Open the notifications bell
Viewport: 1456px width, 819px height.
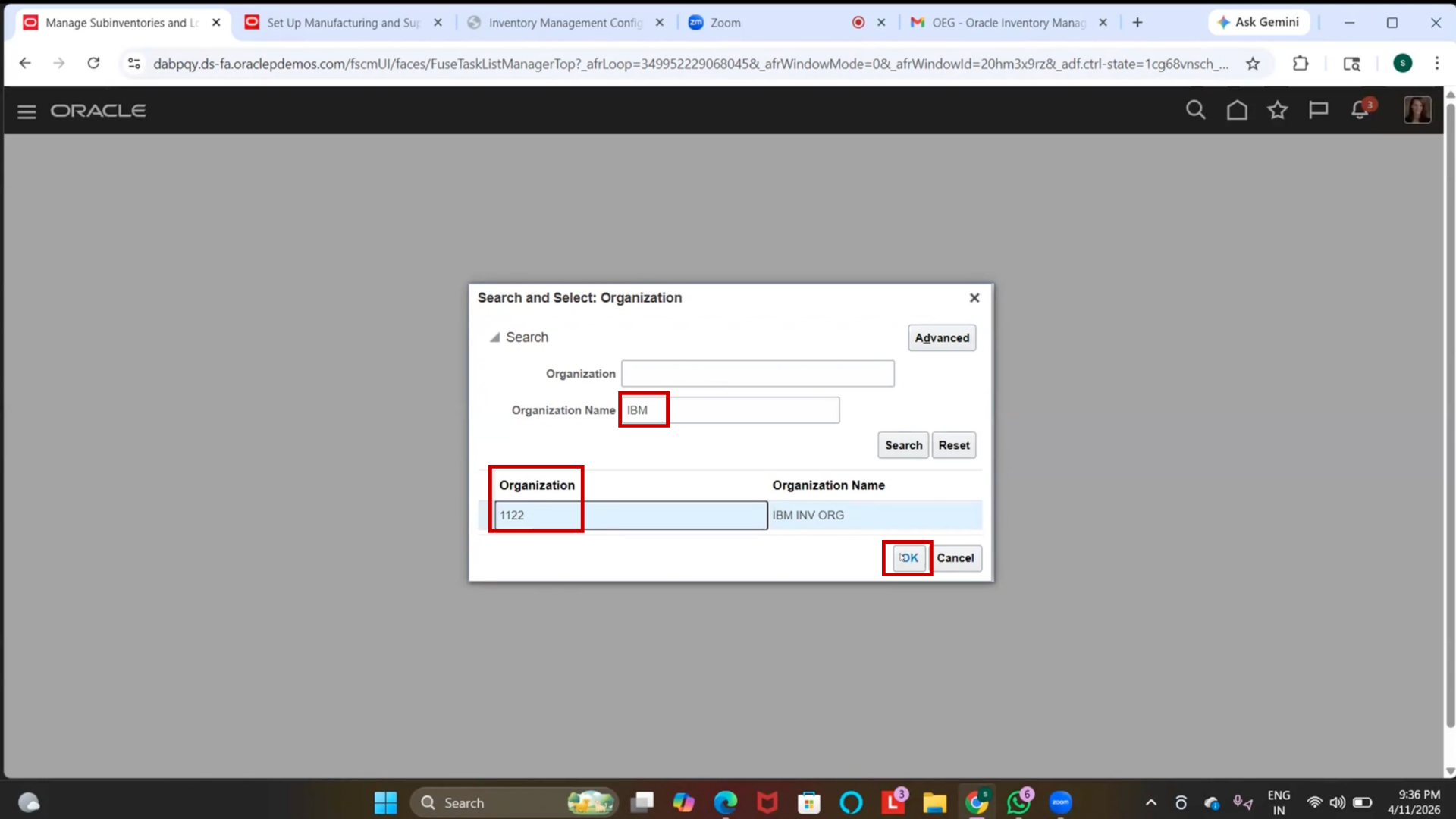coord(1360,111)
